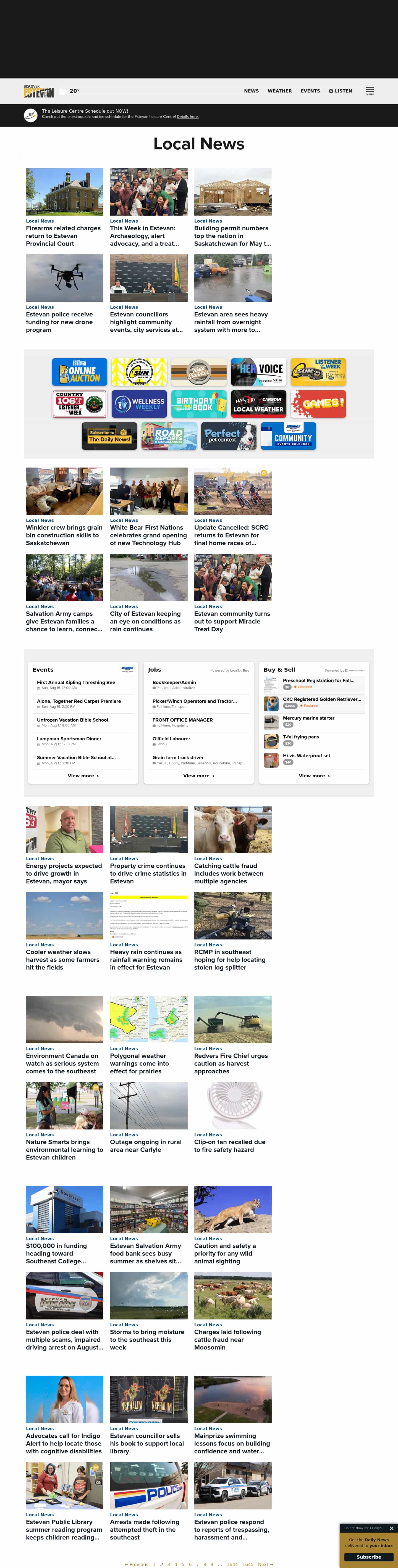Screen dimensions: 398x1568
Task: Click the Golden Retriever listing thumbnail
Action: click(271, 703)
